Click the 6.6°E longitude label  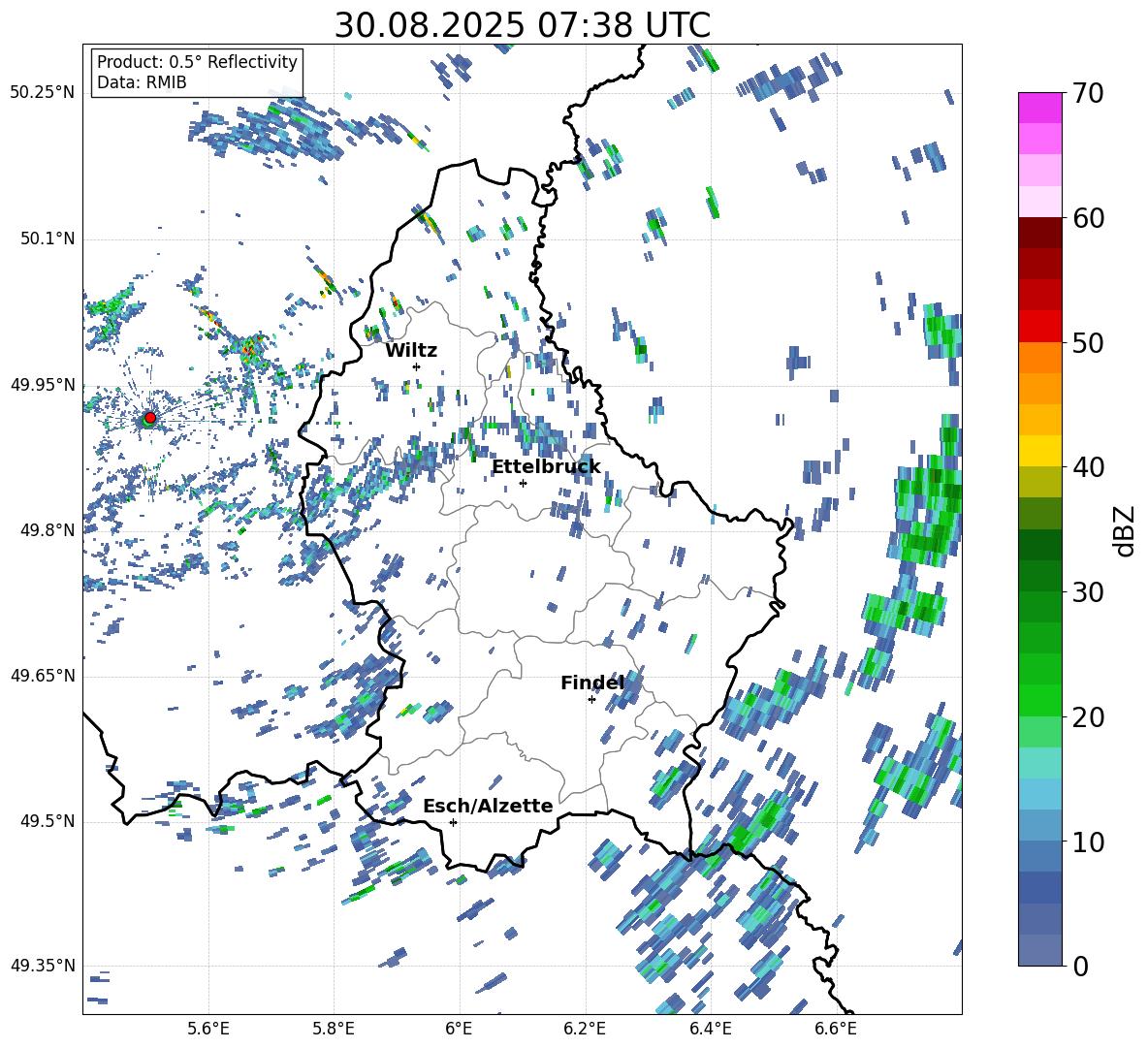tap(836, 1029)
